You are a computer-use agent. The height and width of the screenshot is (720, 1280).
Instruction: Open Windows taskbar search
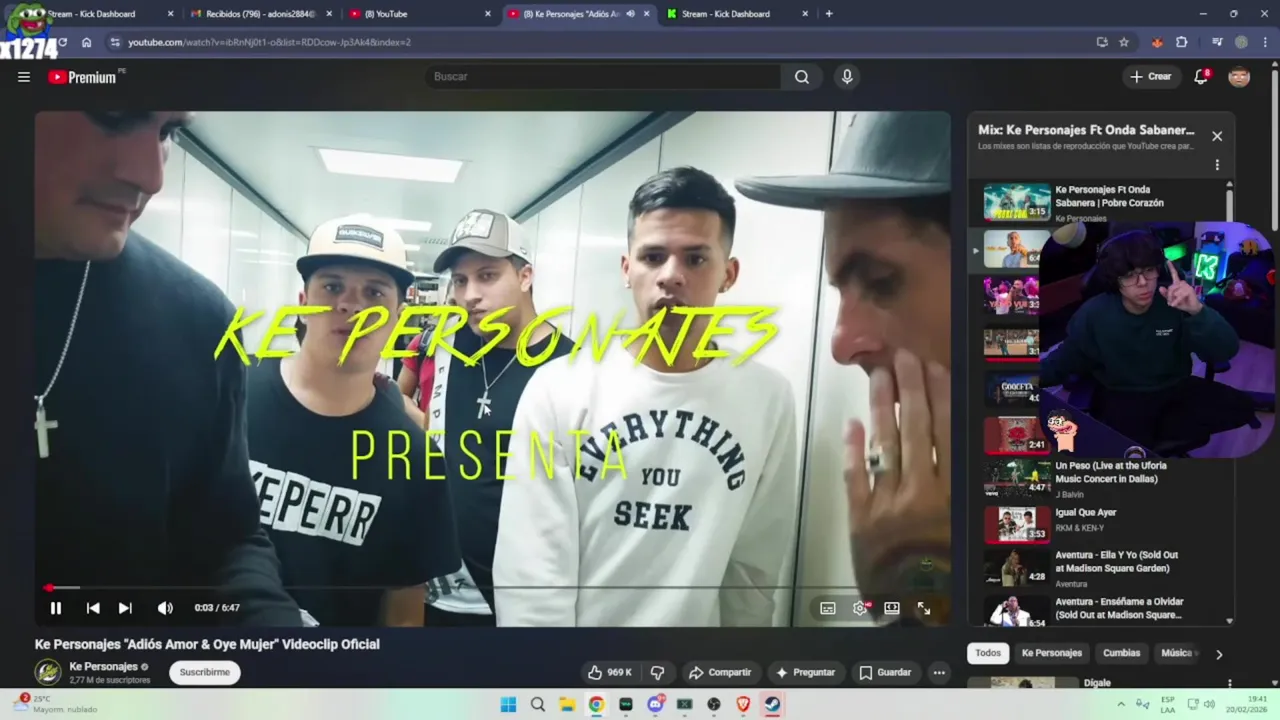(x=538, y=704)
